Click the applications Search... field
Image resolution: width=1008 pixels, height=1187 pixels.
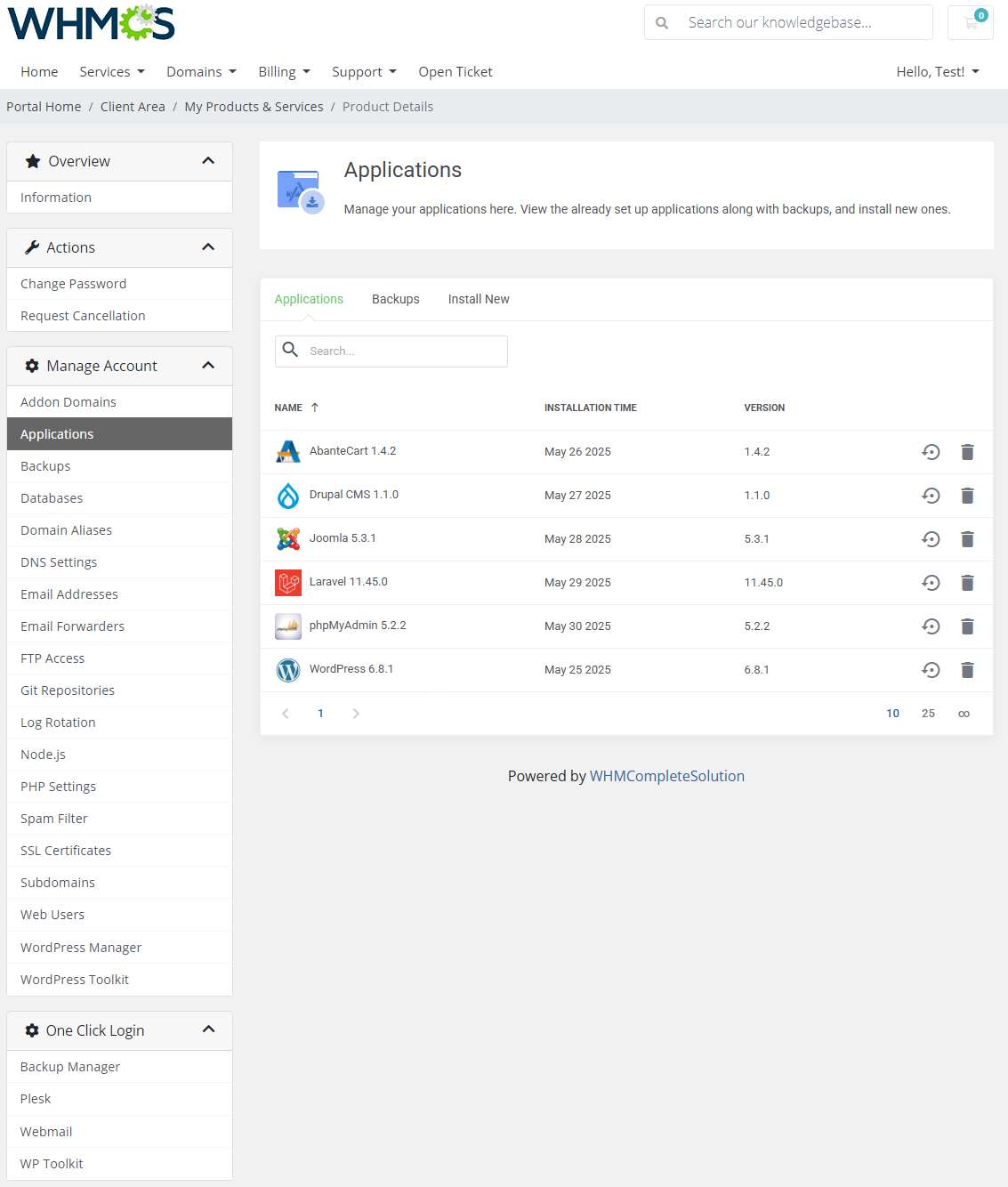[x=391, y=351]
